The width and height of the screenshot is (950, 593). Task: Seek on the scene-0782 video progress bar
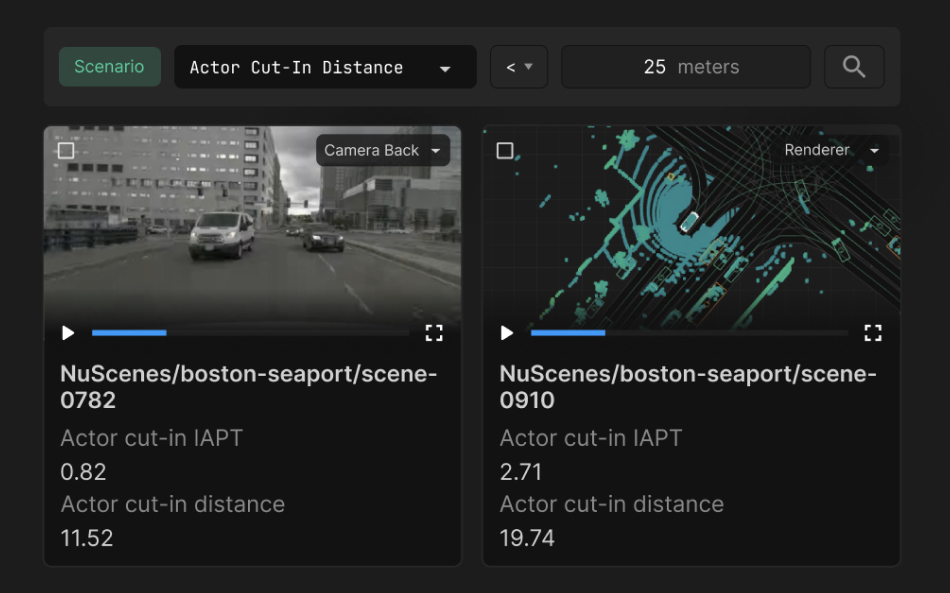pos(250,333)
